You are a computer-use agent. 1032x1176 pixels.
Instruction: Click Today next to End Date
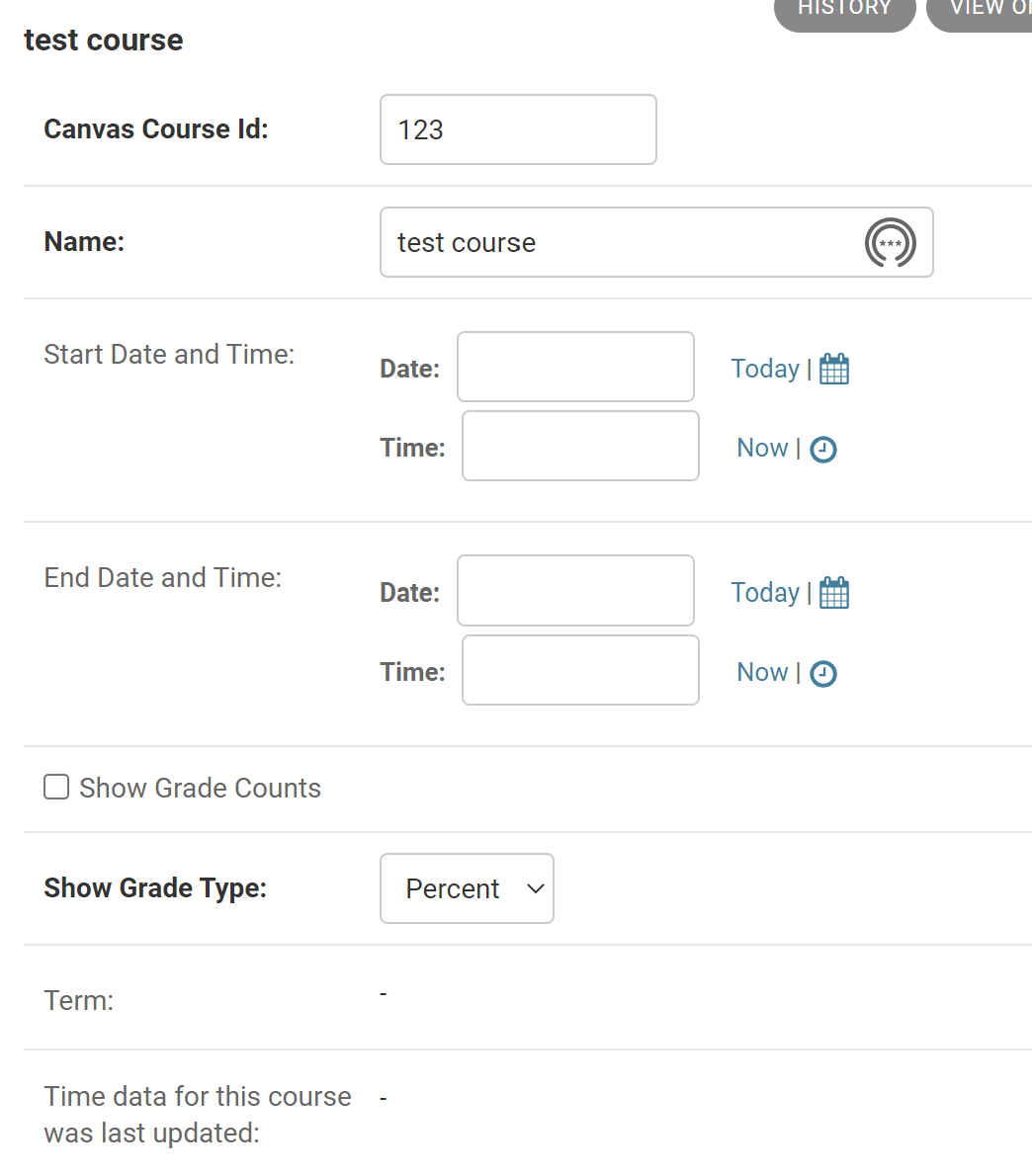tap(765, 592)
